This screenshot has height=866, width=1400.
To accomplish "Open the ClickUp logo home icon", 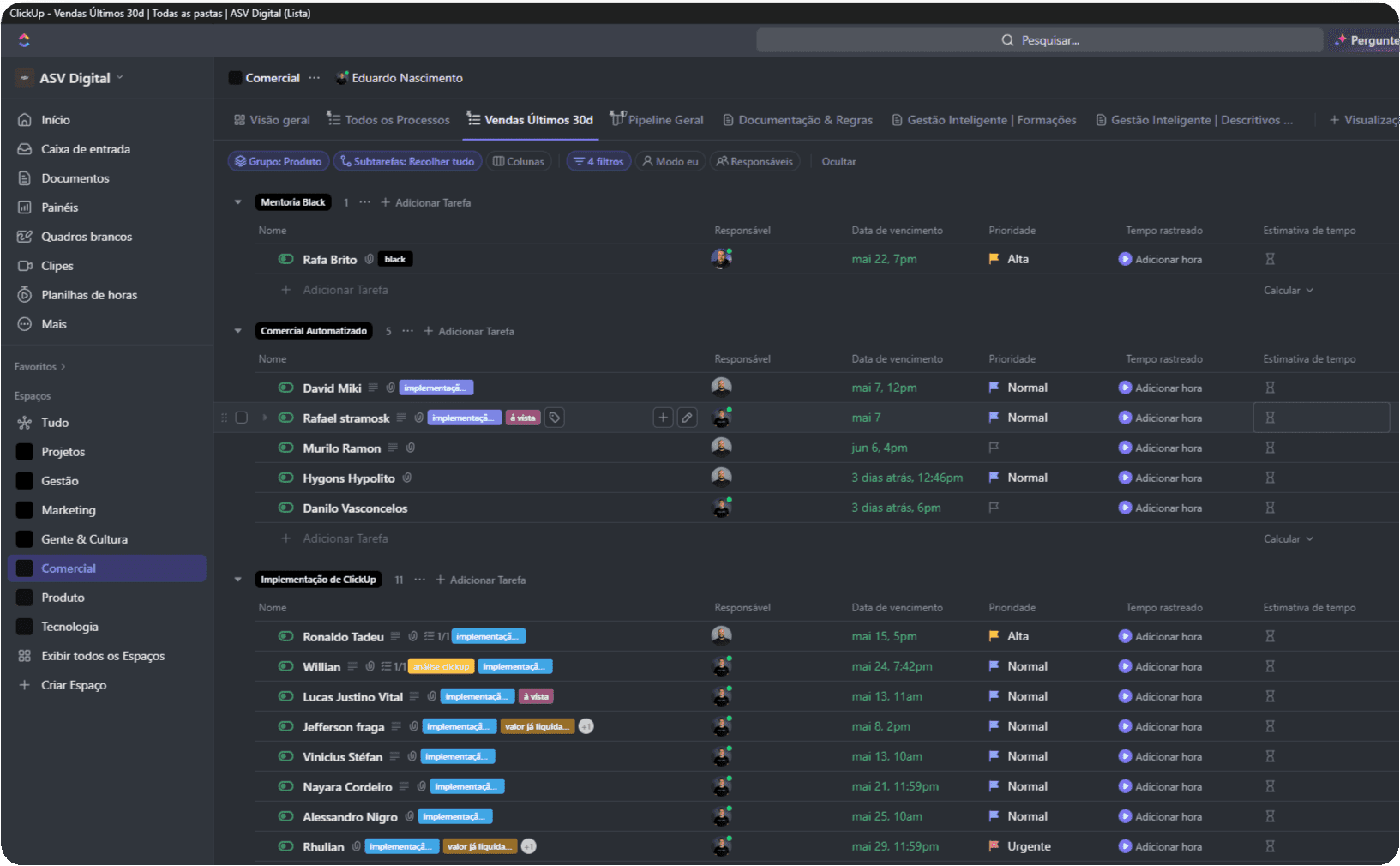I will click(x=24, y=40).
